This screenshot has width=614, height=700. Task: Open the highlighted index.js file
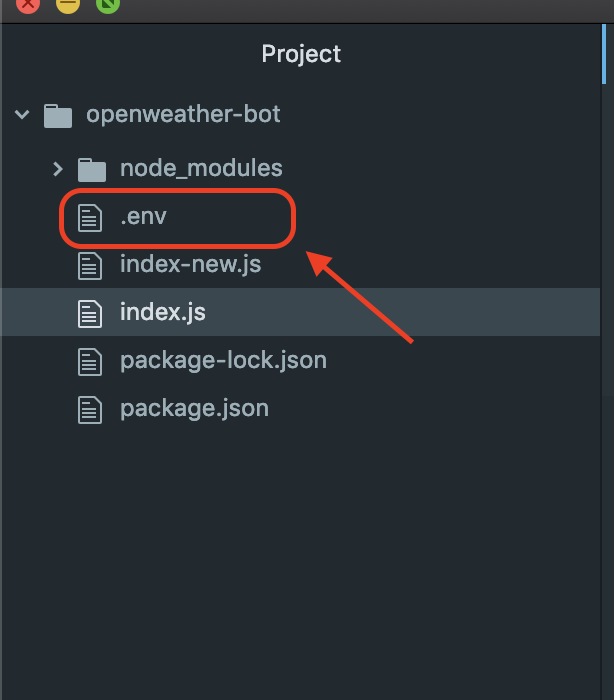[162, 312]
